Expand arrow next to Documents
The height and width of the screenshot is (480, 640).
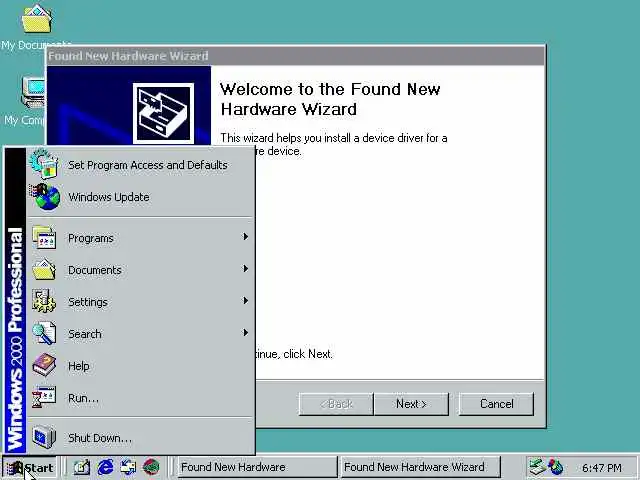coord(245,269)
